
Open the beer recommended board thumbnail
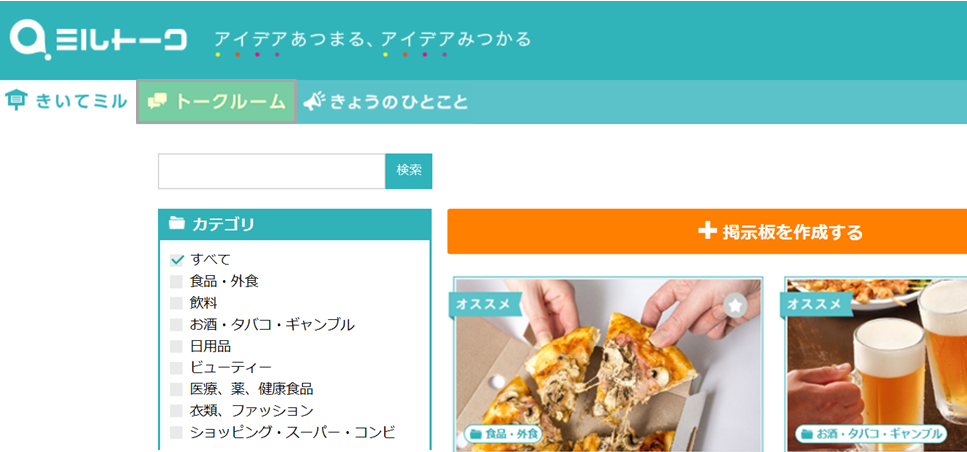coord(876,364)
